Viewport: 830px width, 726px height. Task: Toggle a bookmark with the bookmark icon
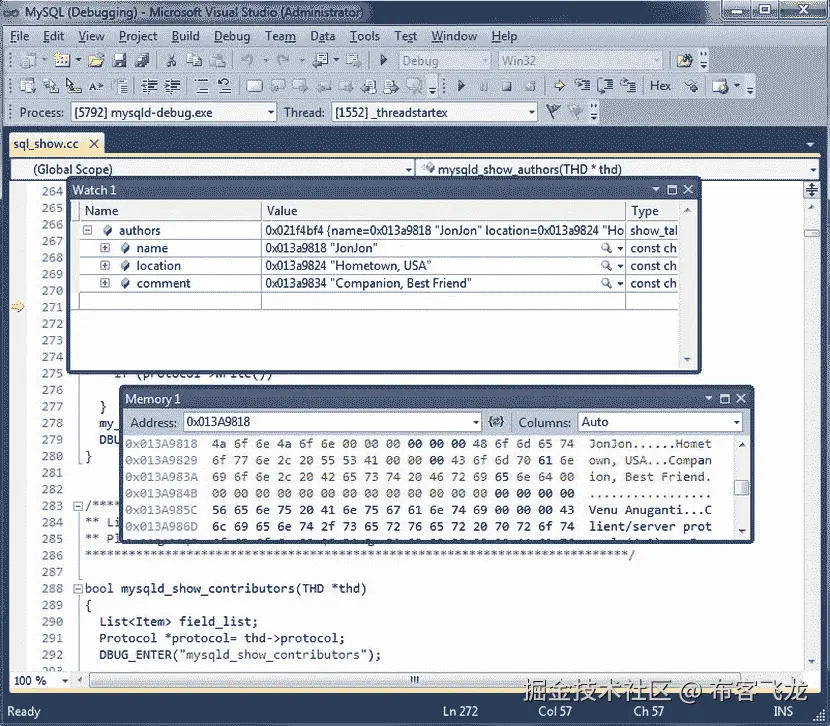click(x=254, y=86)
